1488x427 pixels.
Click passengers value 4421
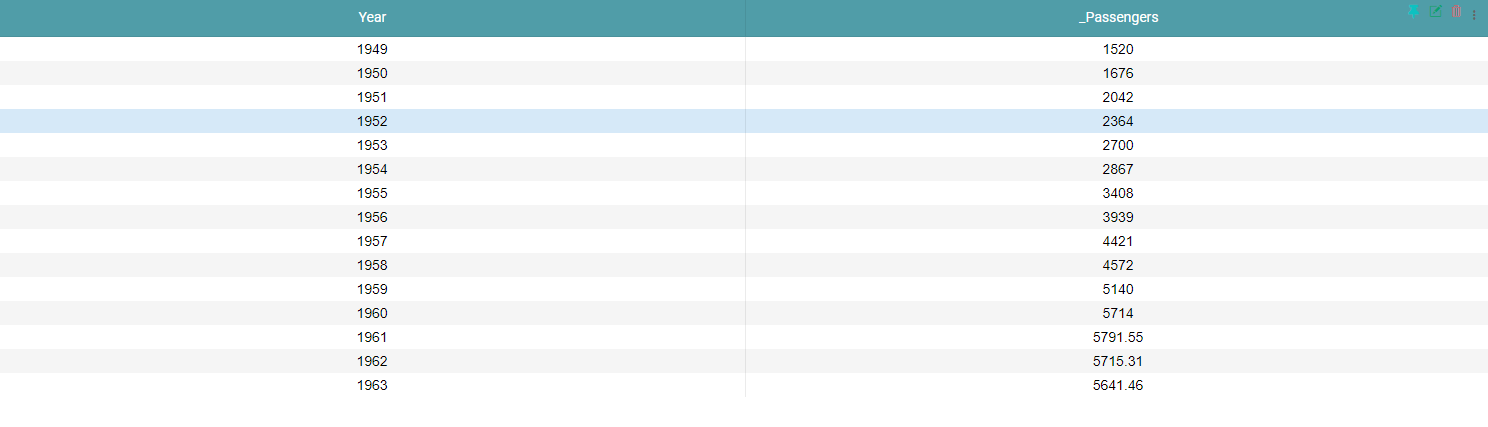pyautogui.click(x=1118, y=241)
